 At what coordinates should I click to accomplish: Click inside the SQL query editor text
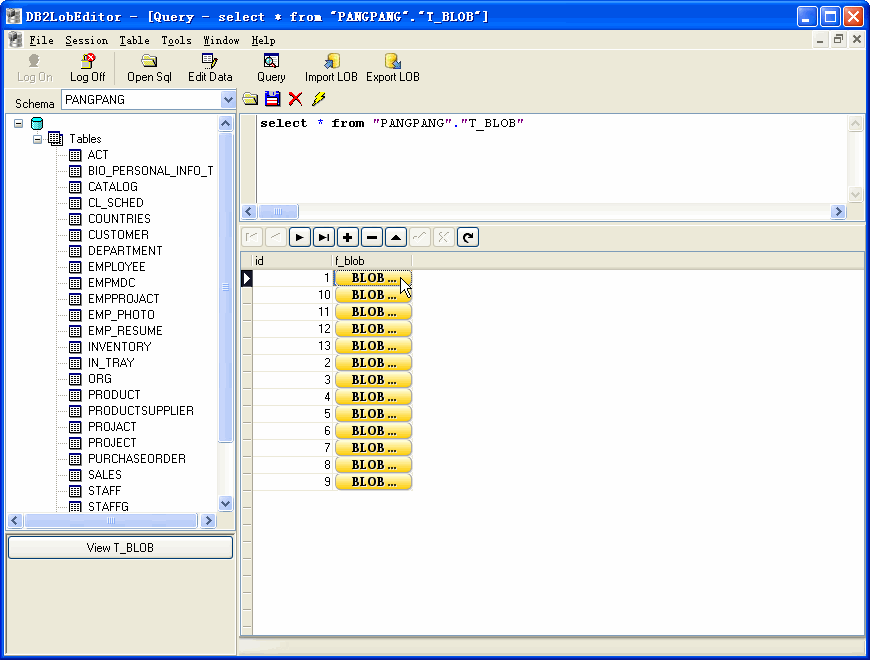pyautogui.click(x=392, y=123)
